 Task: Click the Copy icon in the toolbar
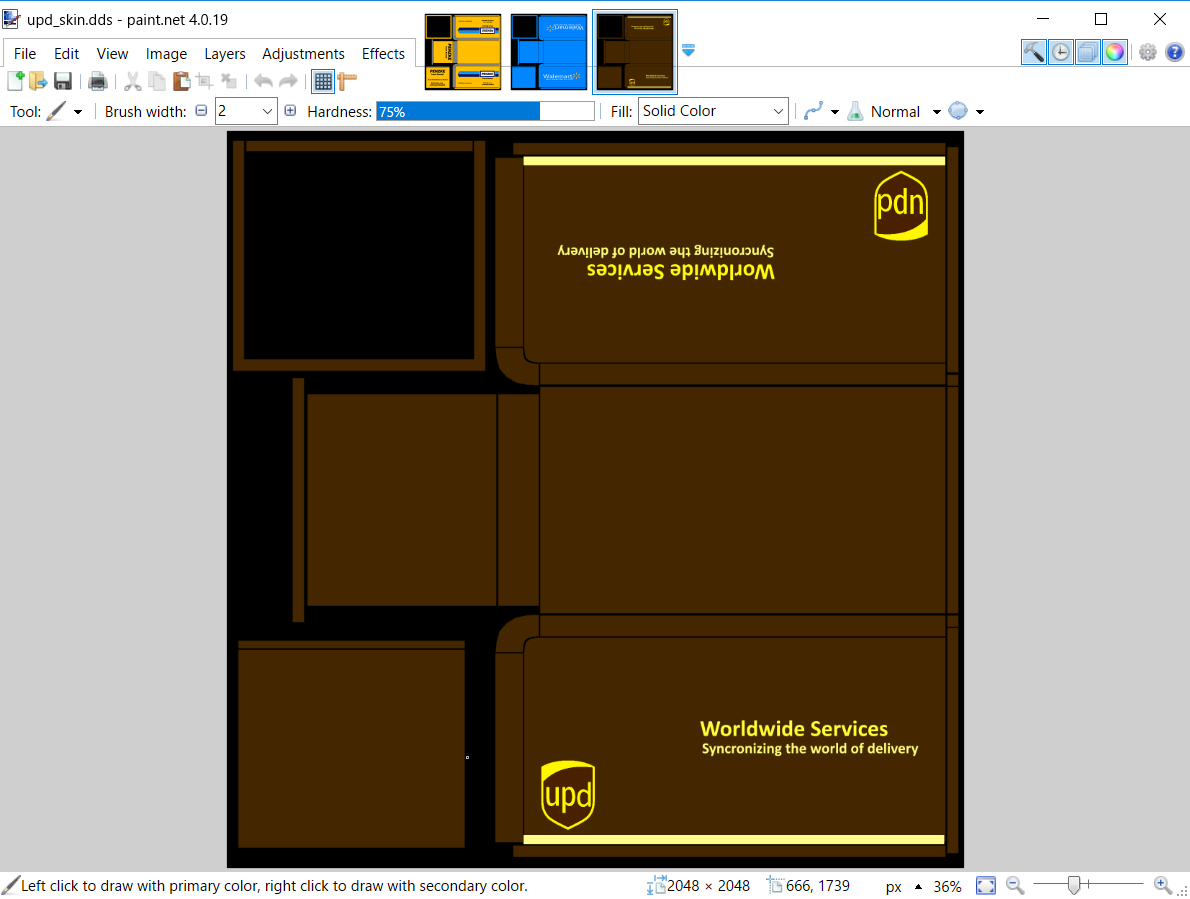click(157, 80)
